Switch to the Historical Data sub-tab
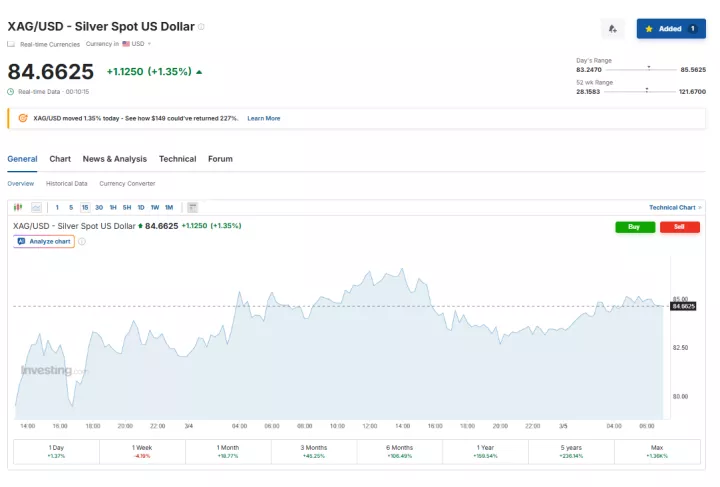The width and height of the screenshot is (720, 487). 66,184
